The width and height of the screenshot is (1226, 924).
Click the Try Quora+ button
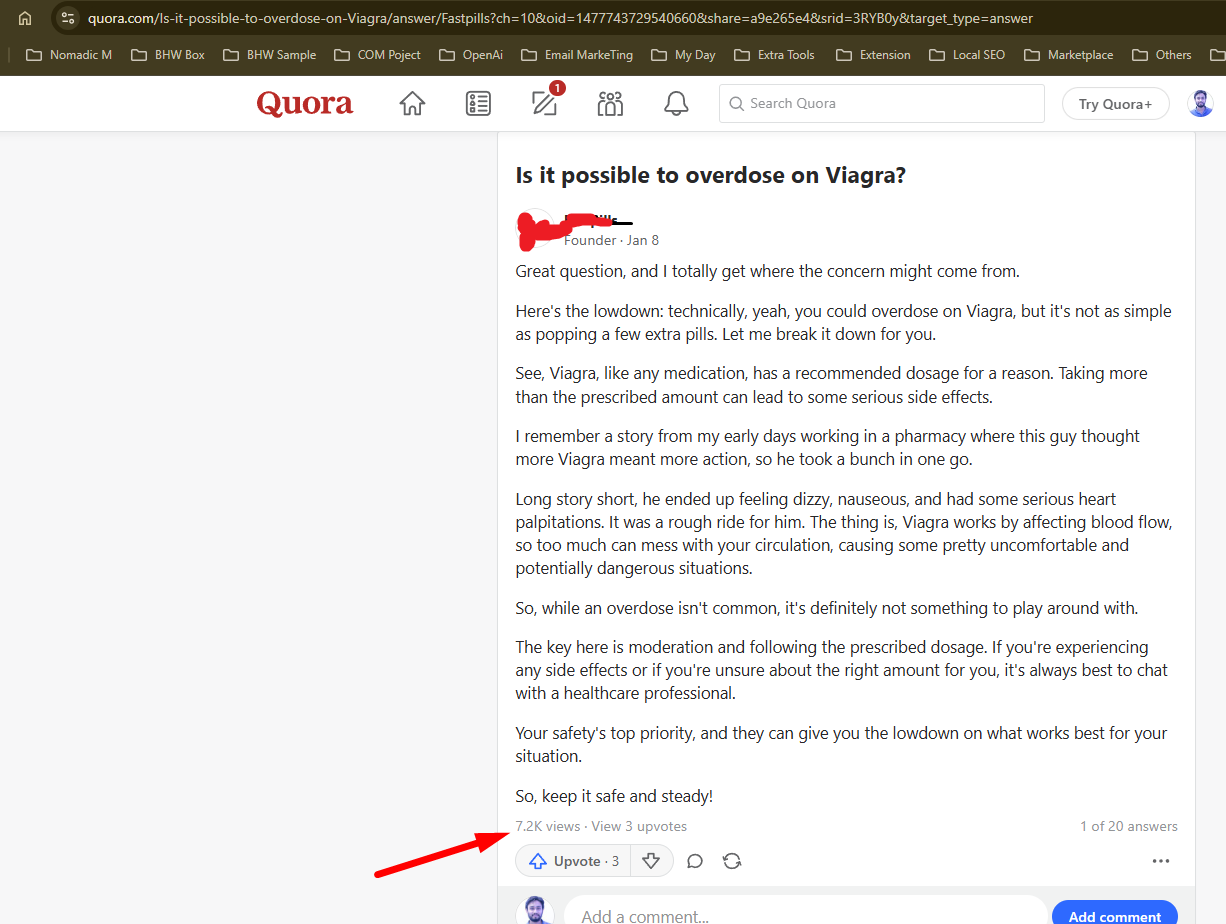pyautogui.click(x=1116, y=104)
